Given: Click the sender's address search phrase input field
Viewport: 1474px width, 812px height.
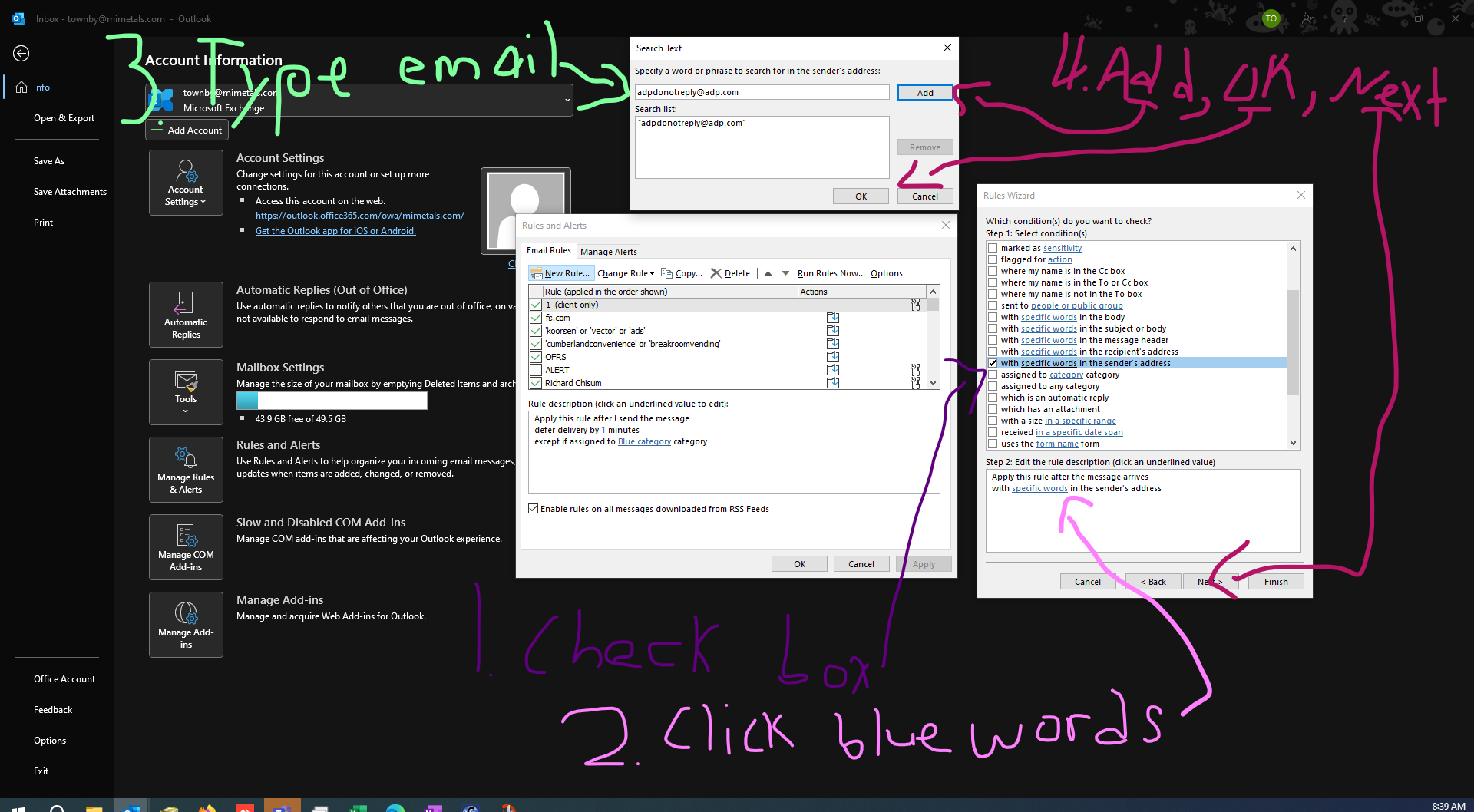Looking at the screenshot, I should click(762, 92).
